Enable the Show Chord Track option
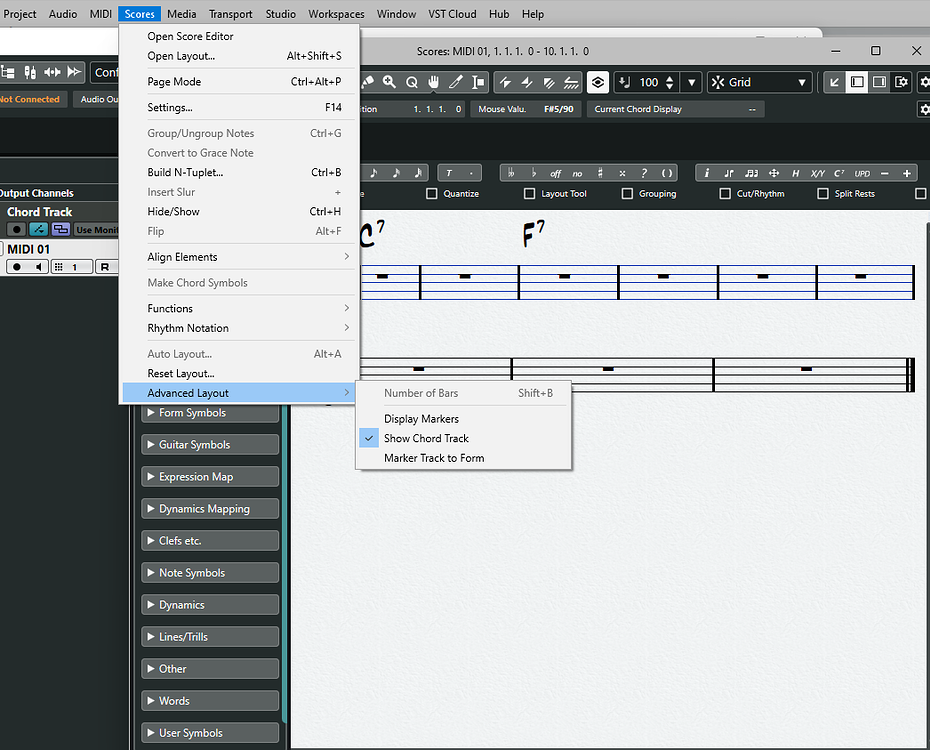930x750 pixels. pos(427,438)
